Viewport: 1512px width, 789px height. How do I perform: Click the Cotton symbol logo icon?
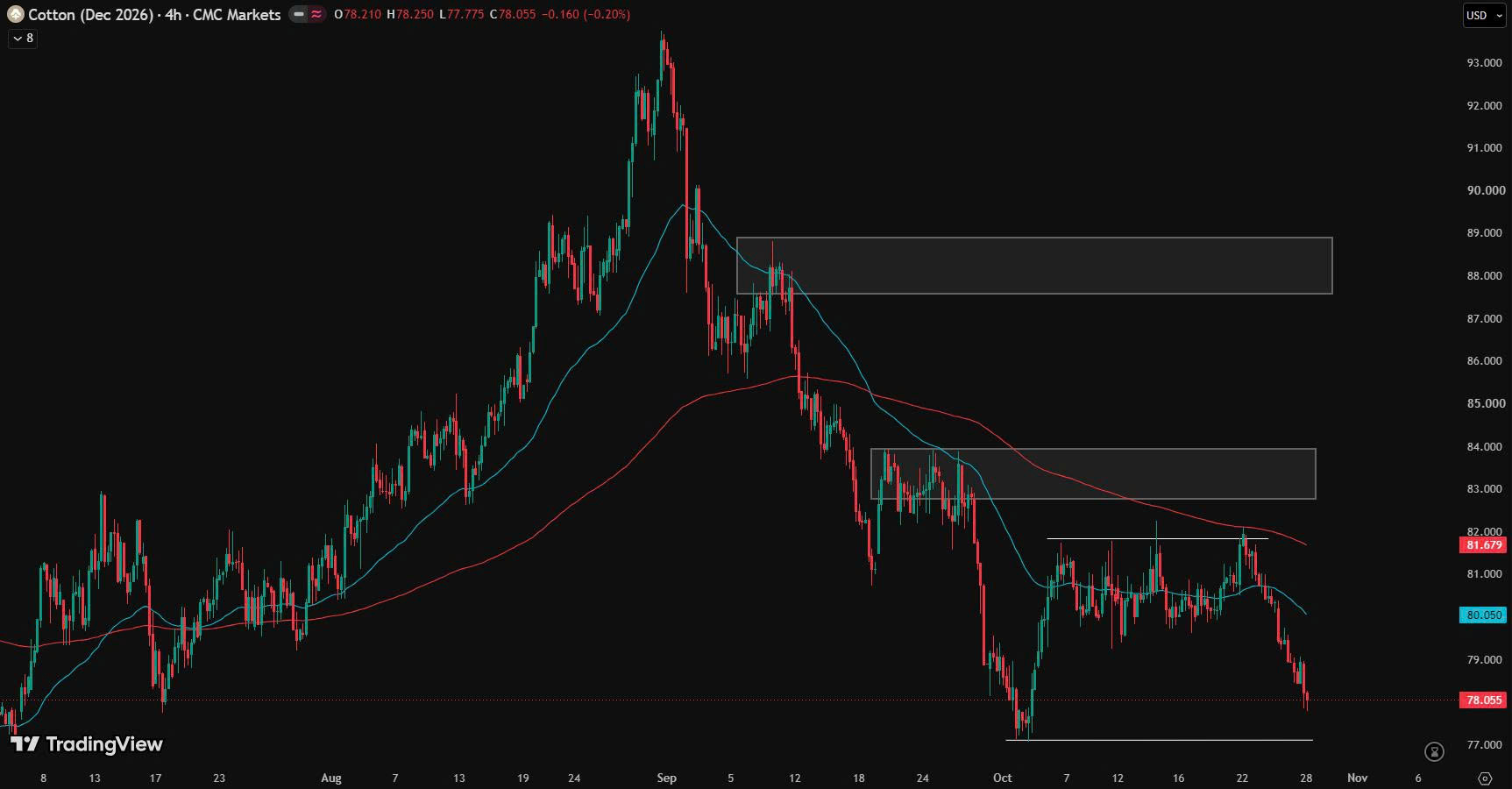coord(15,15)
